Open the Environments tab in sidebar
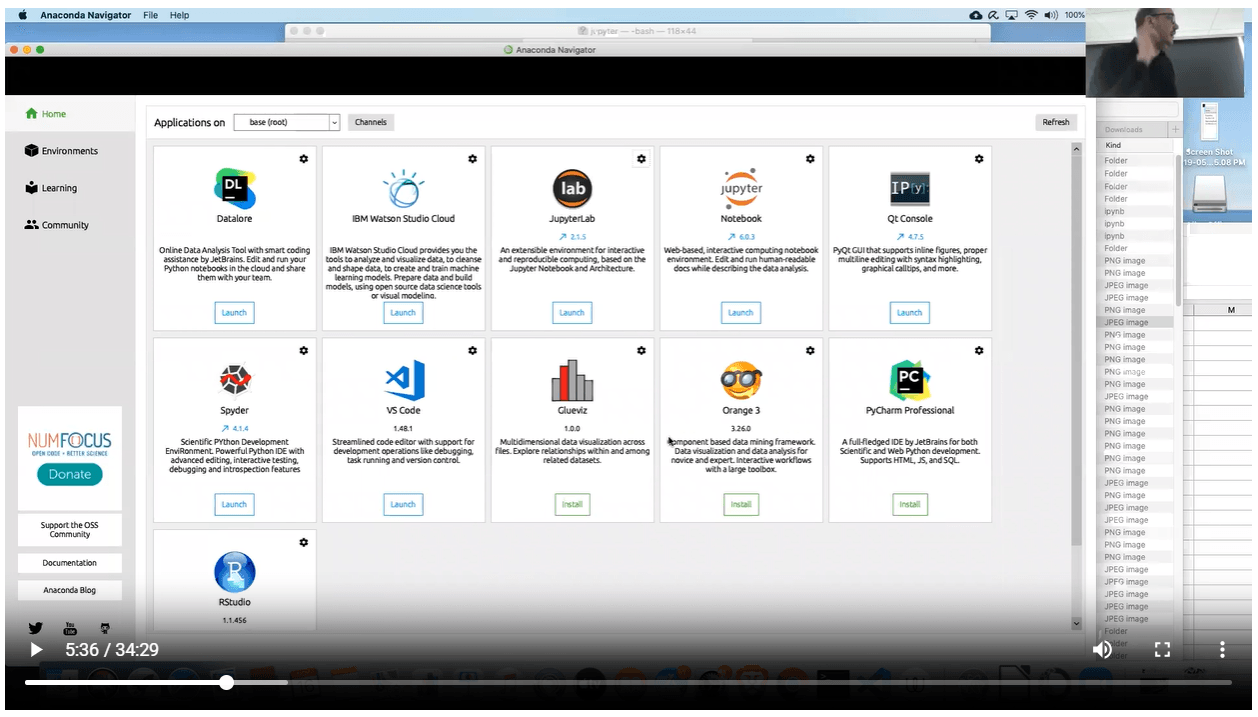Viewport: 1258px width, 717px height. pos(69,151)
